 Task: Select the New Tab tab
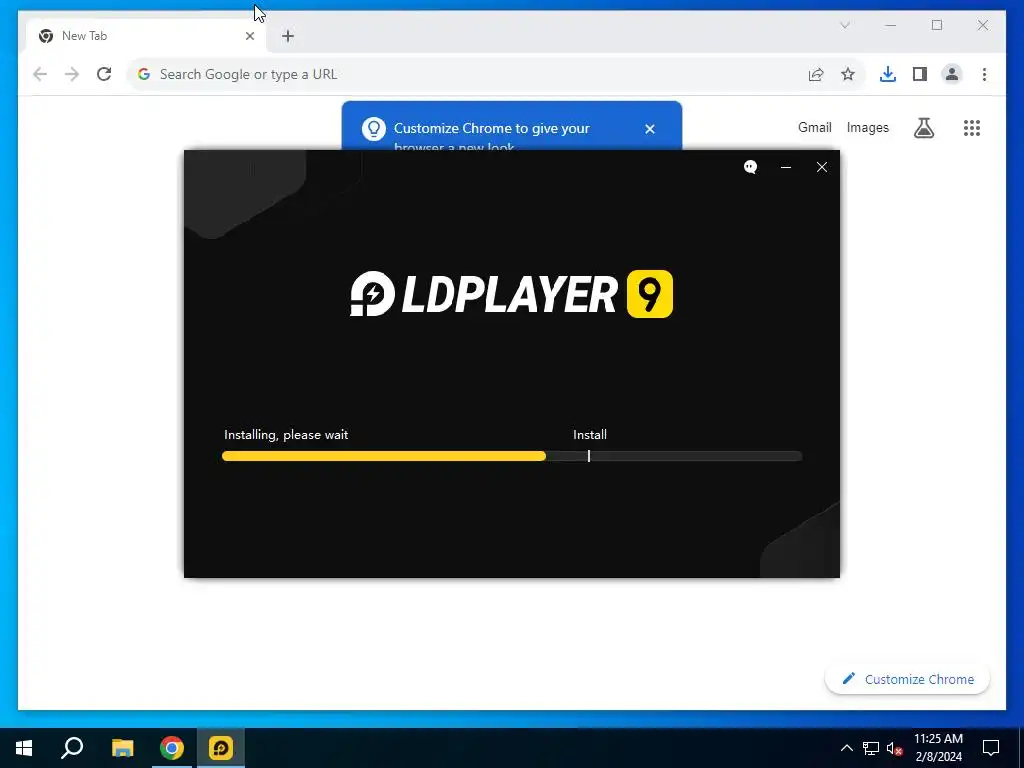coord(145,36)
